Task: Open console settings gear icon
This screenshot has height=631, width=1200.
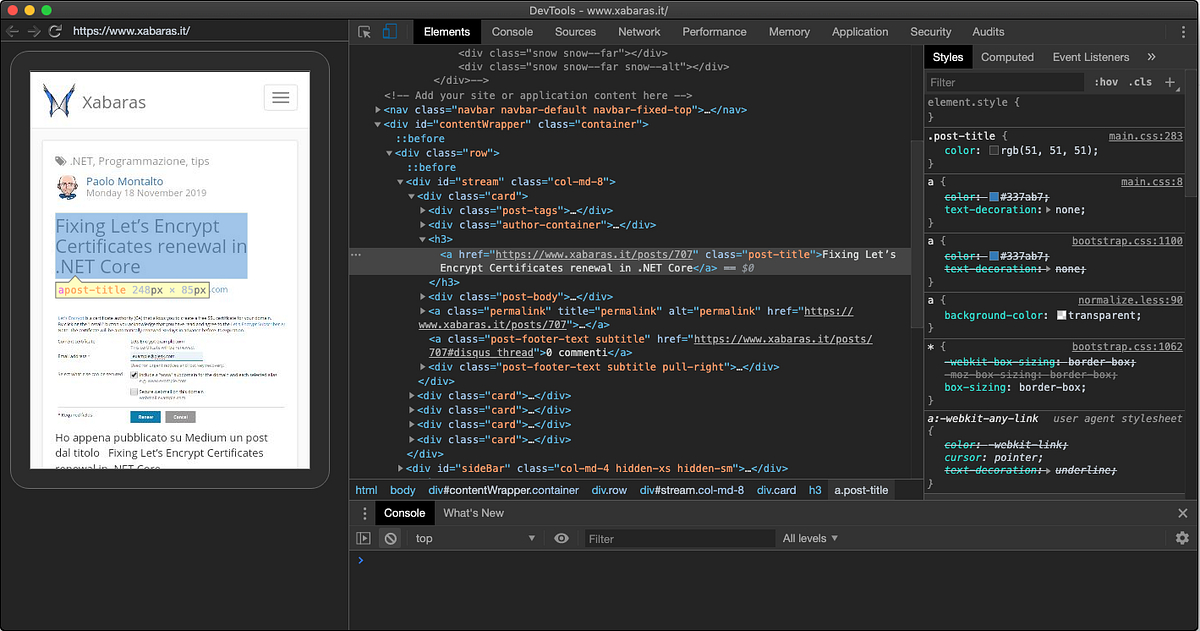Action: (1182, 538)
